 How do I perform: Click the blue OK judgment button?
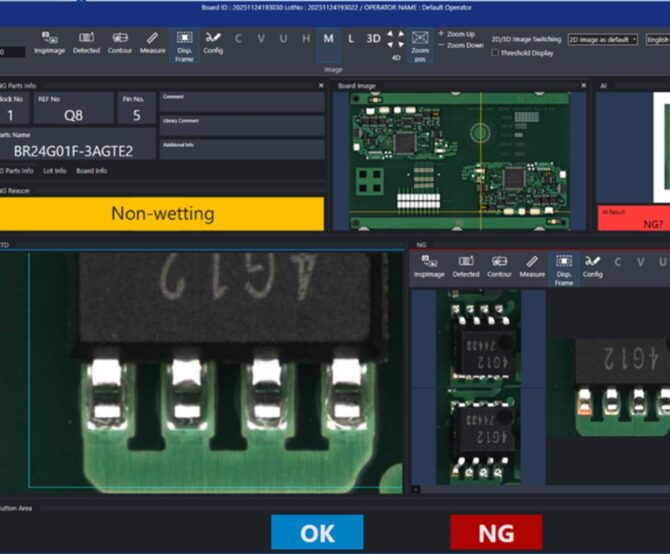317,532
